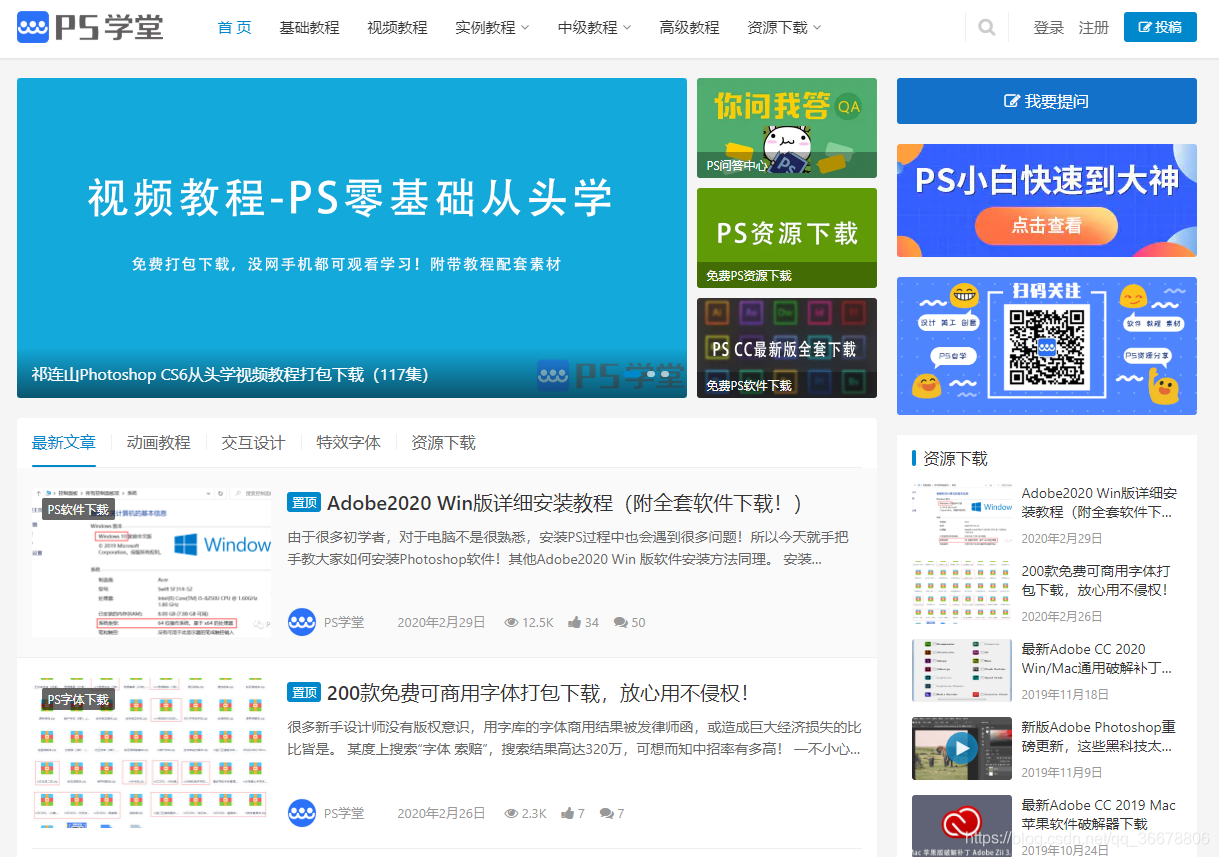Click Creative Cloud thumbnail for Adobe CC 2019 Mac

pos(962,826)
